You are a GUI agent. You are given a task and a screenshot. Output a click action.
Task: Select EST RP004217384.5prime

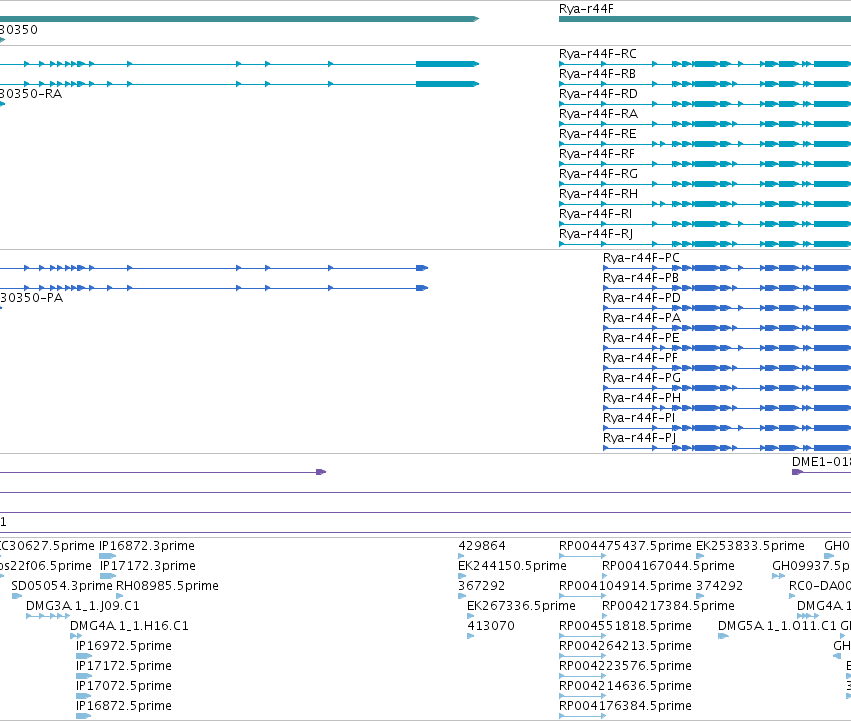coord(669,606)
